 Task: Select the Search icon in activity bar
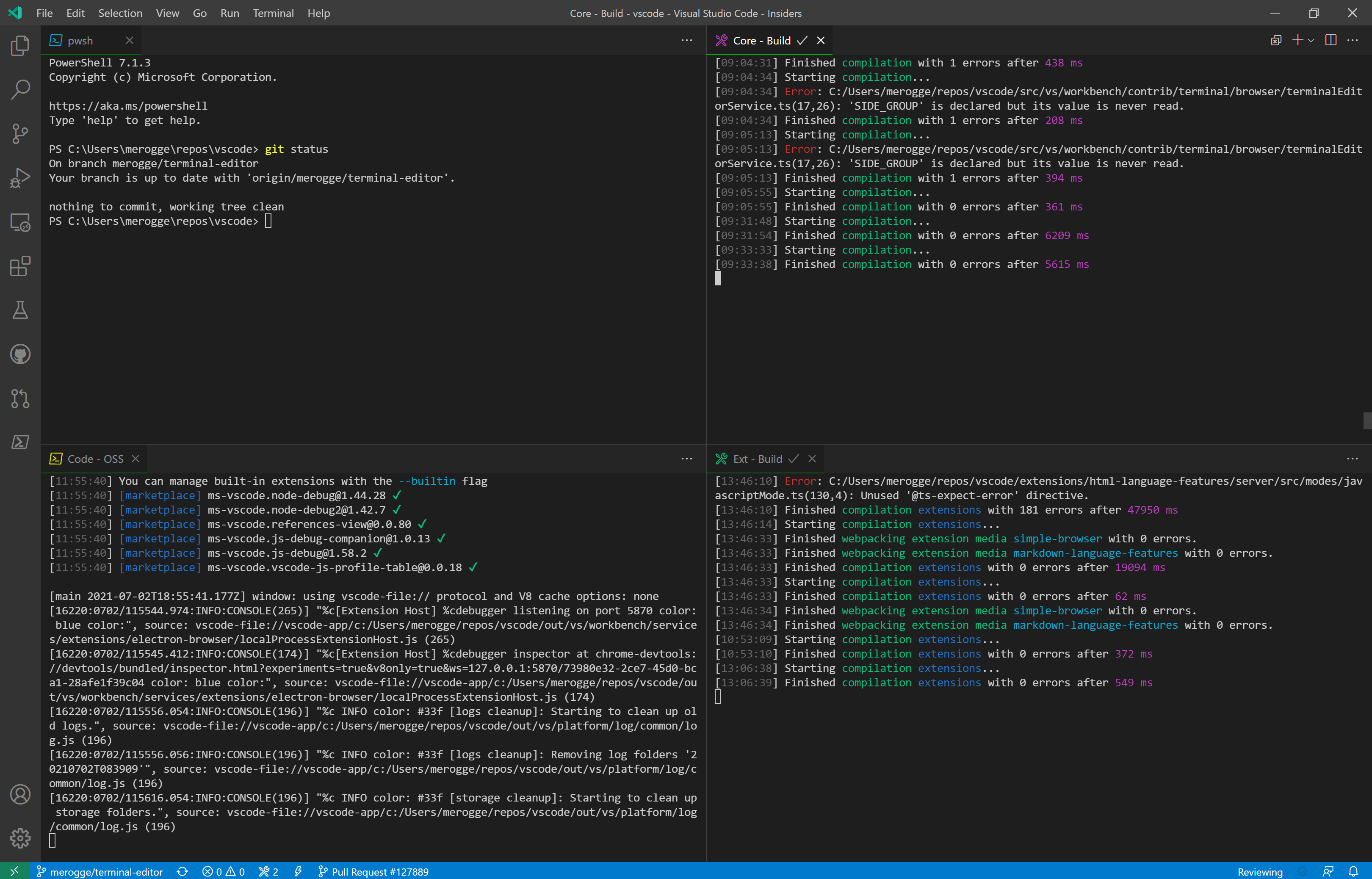21,90
